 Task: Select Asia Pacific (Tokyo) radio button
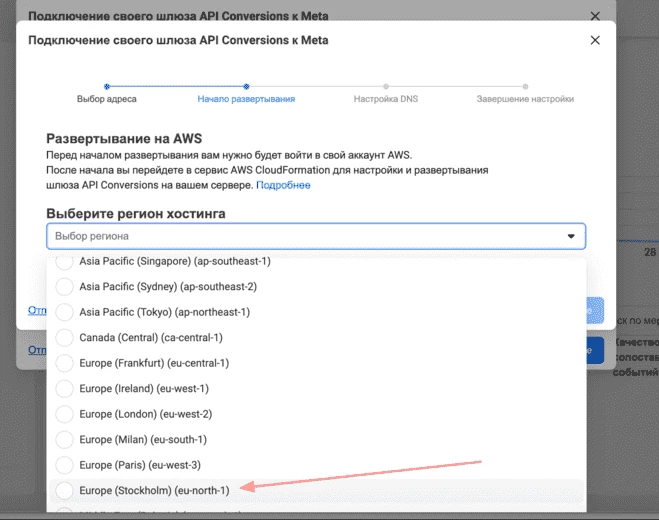click(64, 312)
